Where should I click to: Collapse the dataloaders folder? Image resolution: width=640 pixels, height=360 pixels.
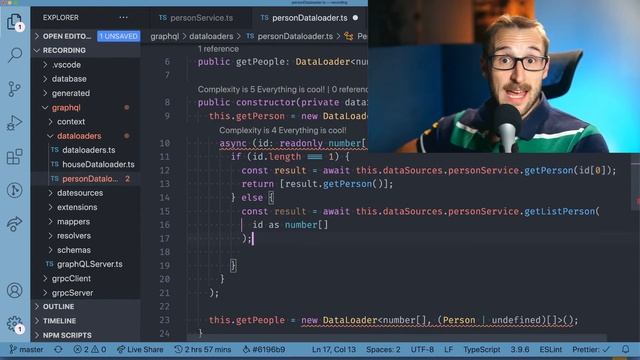(86, 136)
